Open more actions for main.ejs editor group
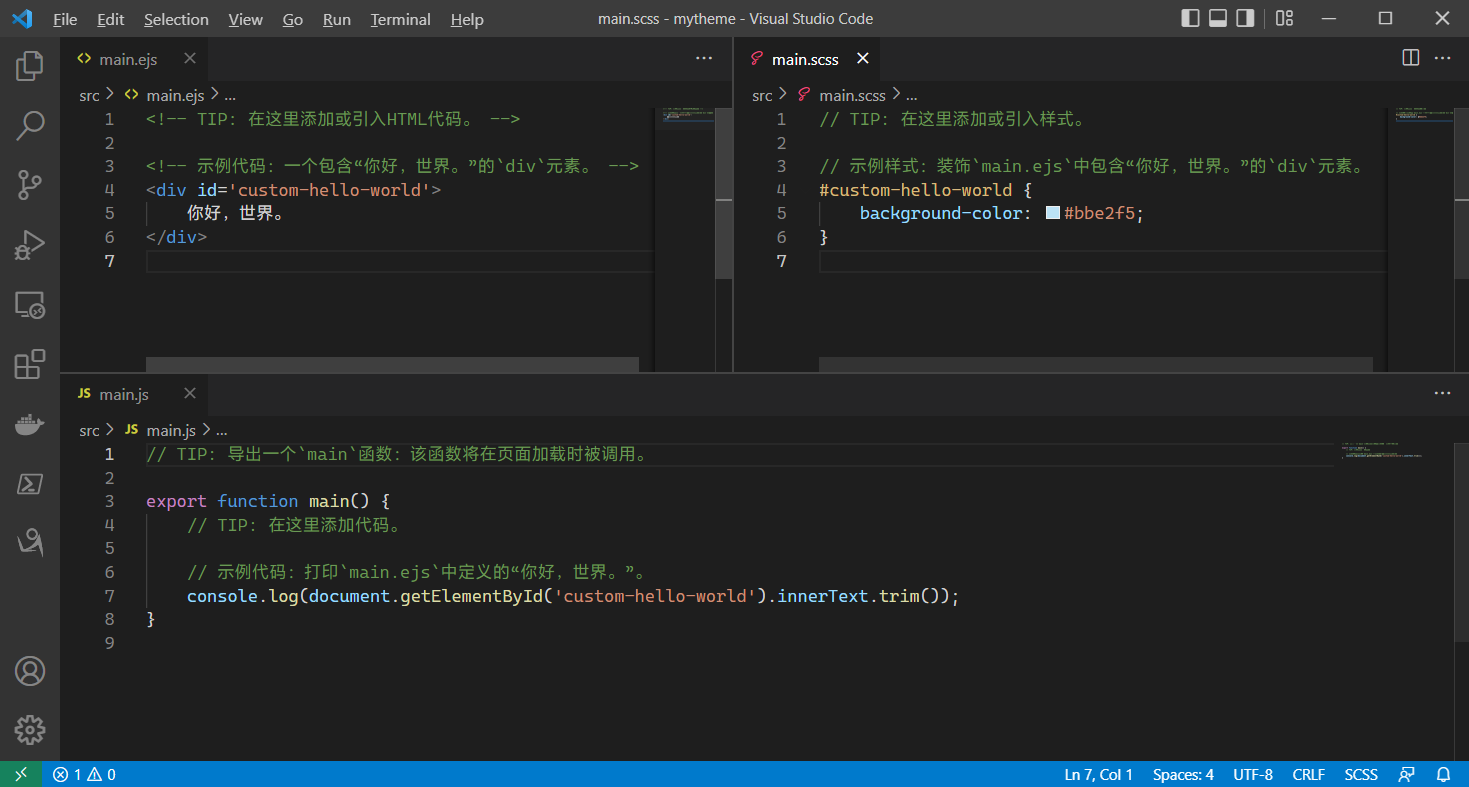Image resolution: width=1469 pixels, height=787 pixels. point(704,58)
